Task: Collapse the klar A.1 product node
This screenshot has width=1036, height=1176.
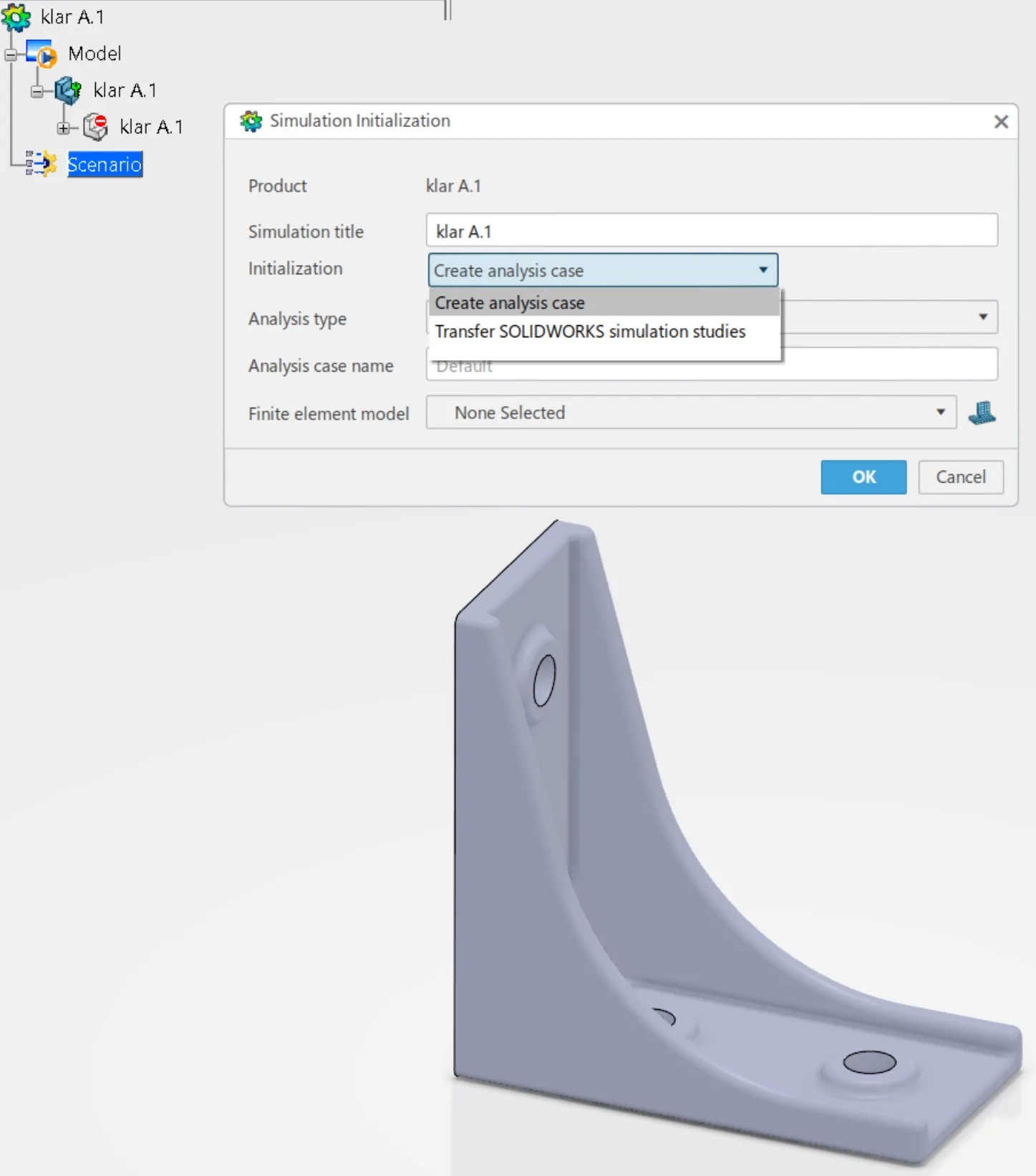Action: pos(37,91)
